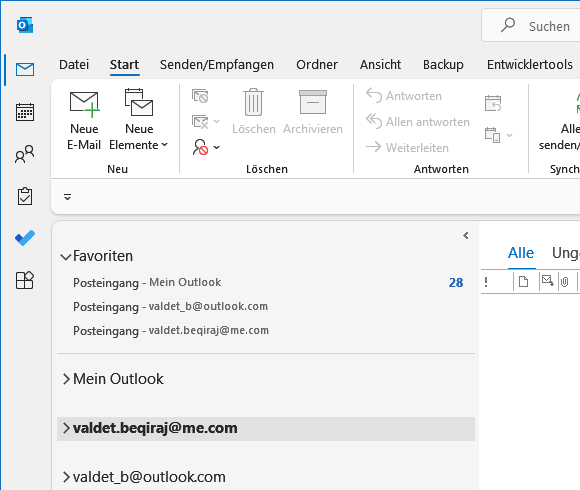This screenshot has height=490, width=580.
Task: Select Posteingang - Mein Outlook favorite
Action: tap(266, 283)
